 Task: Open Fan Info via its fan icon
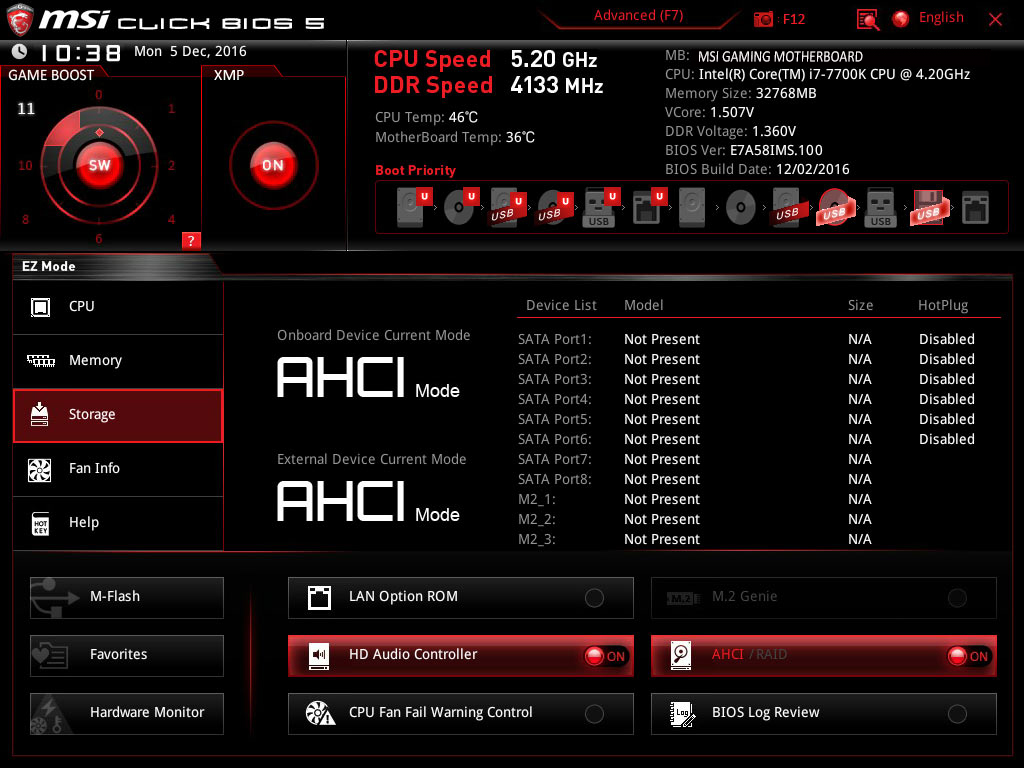point(40,470)
